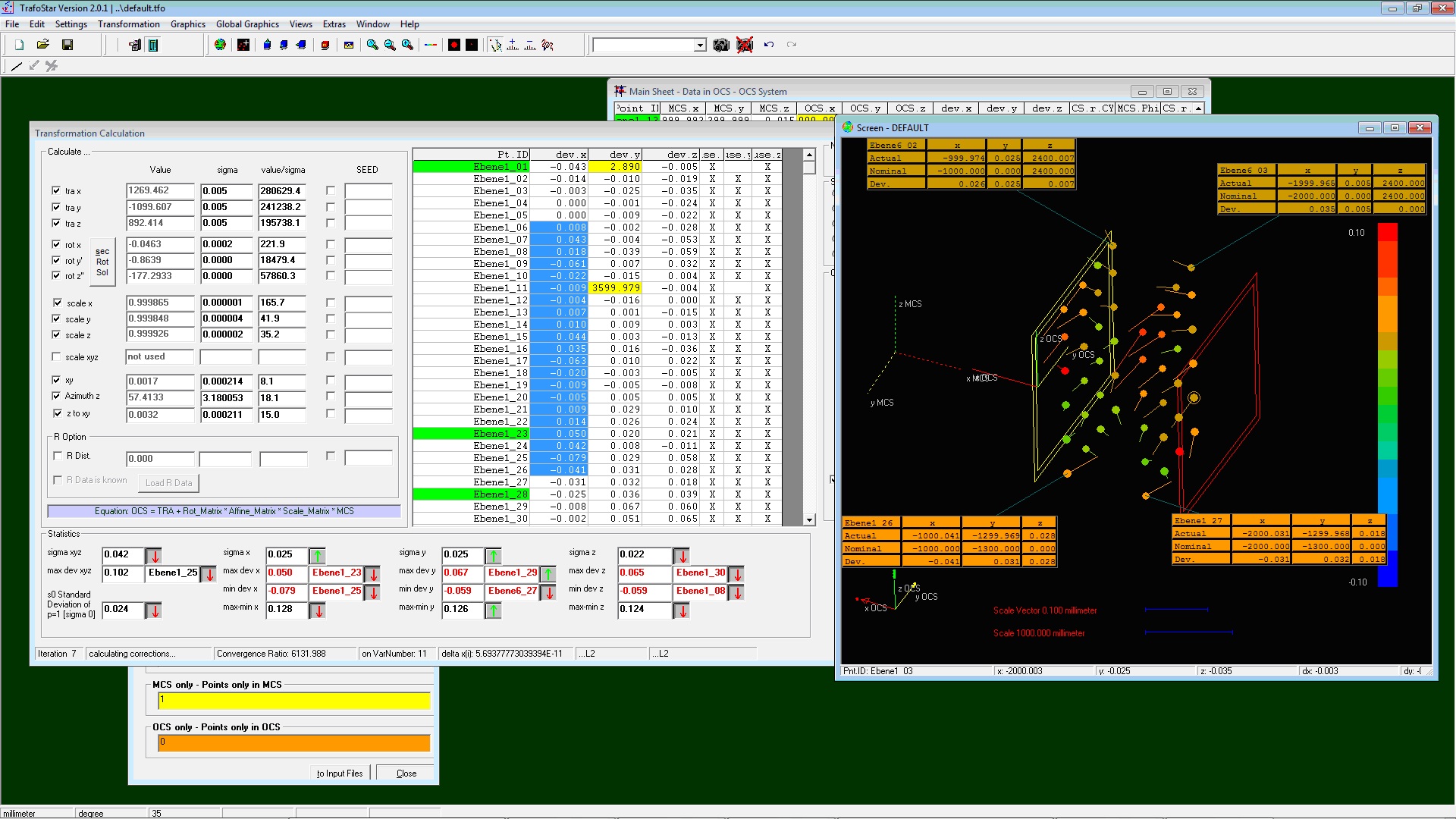Screen dimensions: 1456x819
Task: Open the Extras menu
Action: pyautogui.click(x=334, y=24)
